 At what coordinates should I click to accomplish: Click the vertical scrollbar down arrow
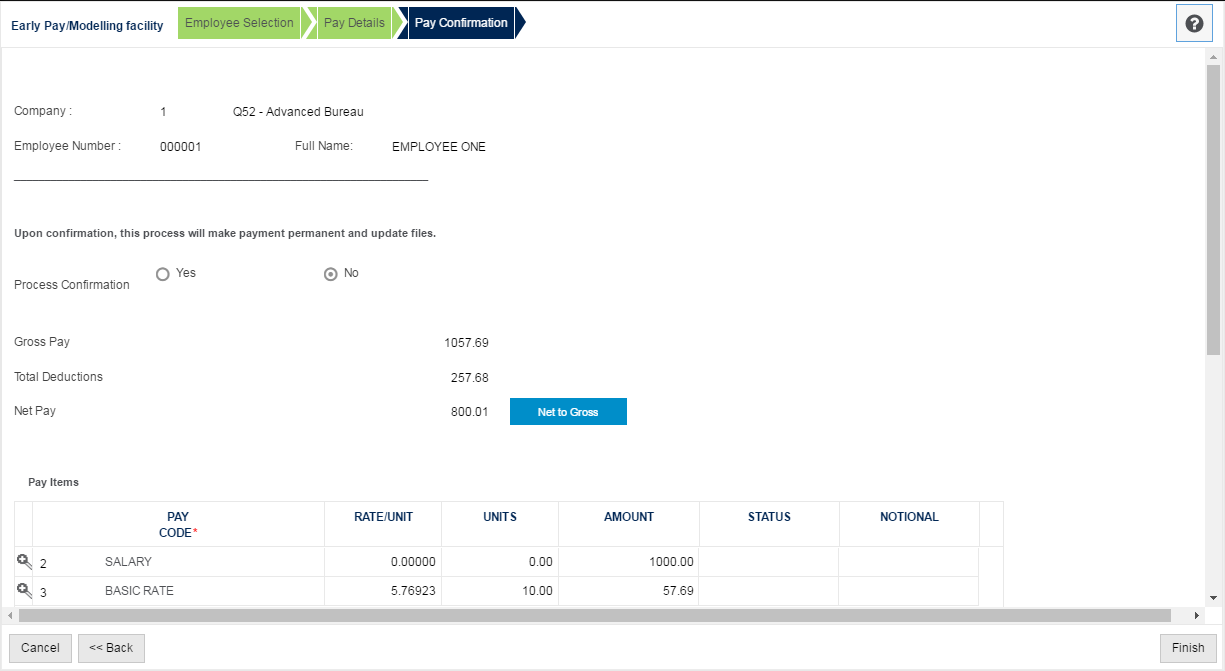click(1215, 598)
